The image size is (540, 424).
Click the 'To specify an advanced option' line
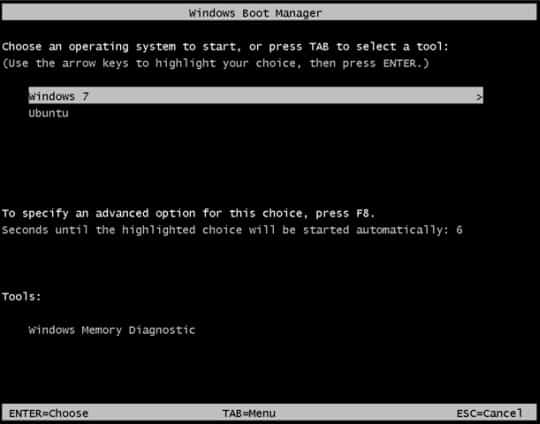click(188, 214)
